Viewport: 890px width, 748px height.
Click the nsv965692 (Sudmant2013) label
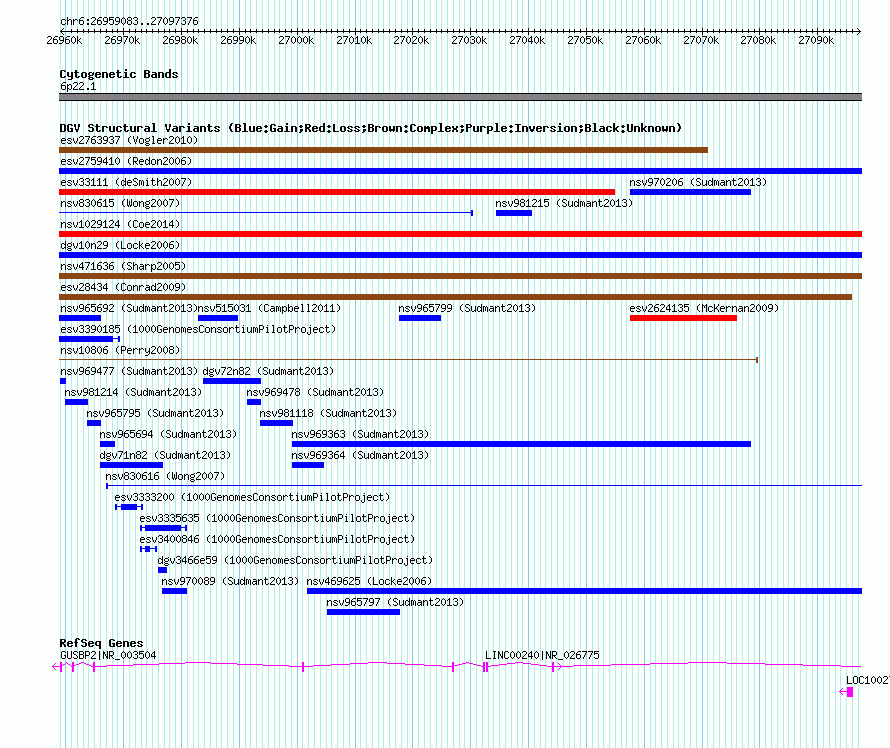coord(128,308)
